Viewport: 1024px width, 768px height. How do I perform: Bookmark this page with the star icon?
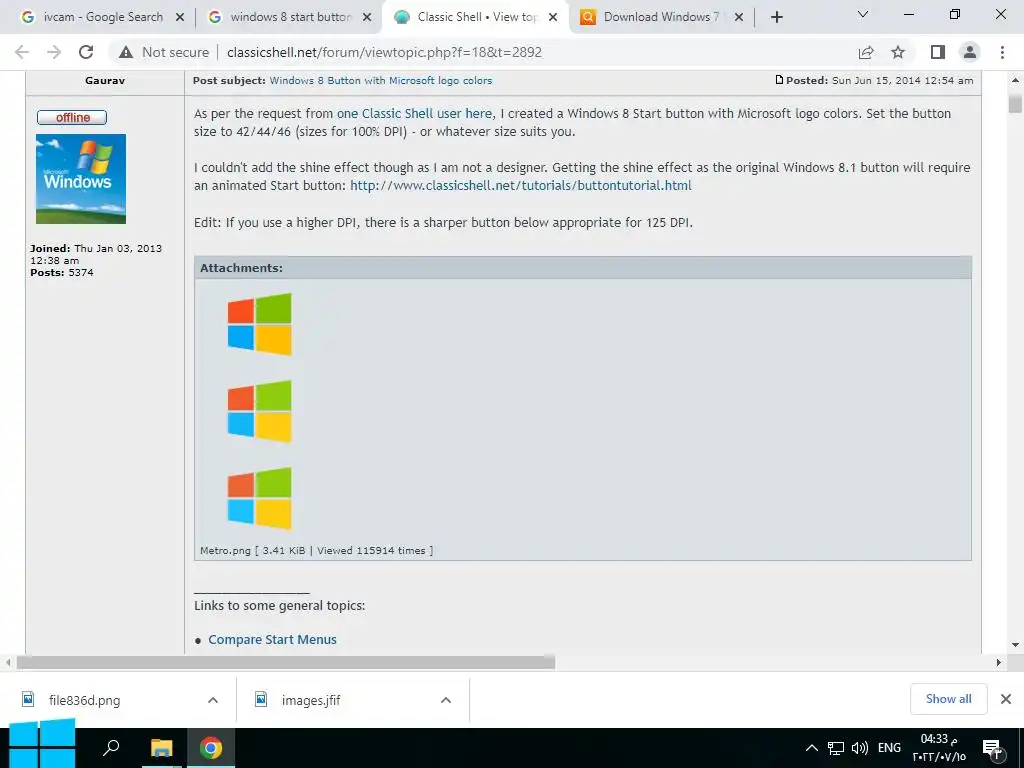pyautogui.click(x=899, y=52)
